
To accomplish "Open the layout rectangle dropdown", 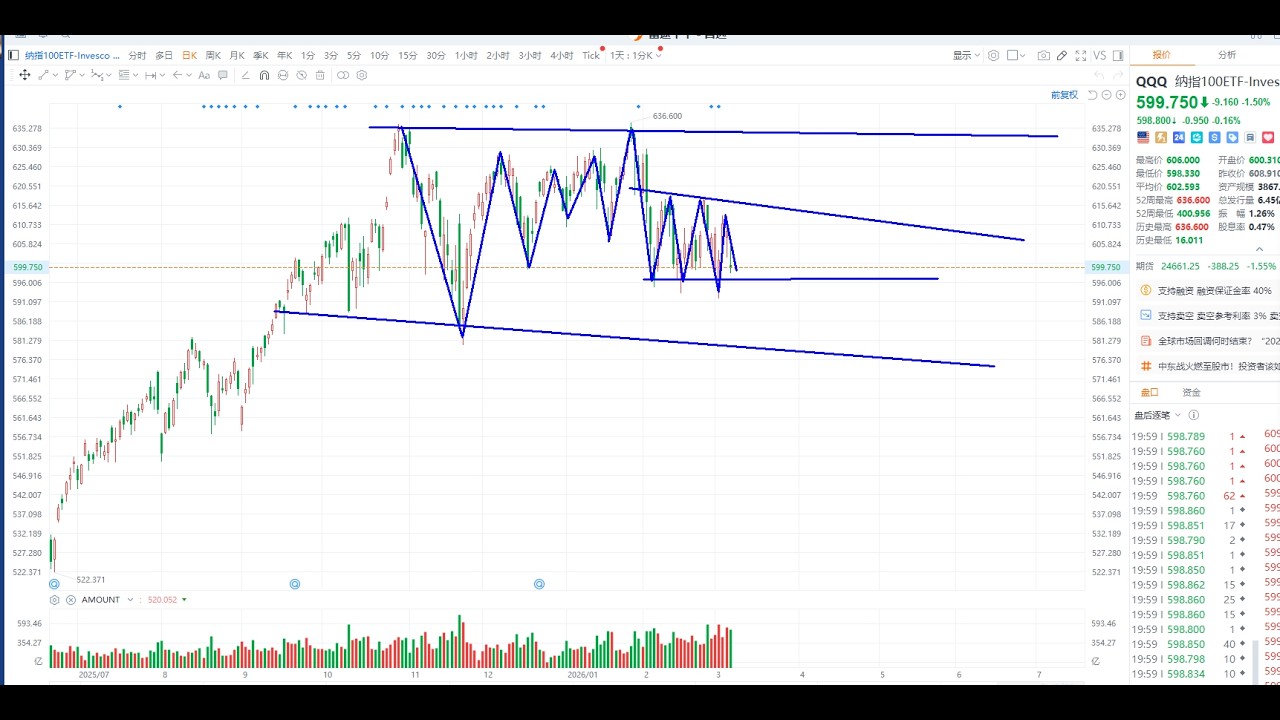I will pos(1017,56).
